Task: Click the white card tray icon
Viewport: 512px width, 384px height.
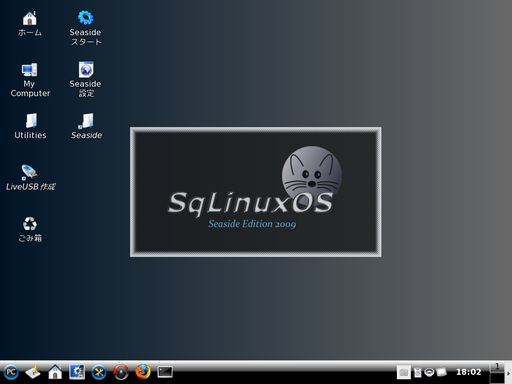Action: click(441, 372)
